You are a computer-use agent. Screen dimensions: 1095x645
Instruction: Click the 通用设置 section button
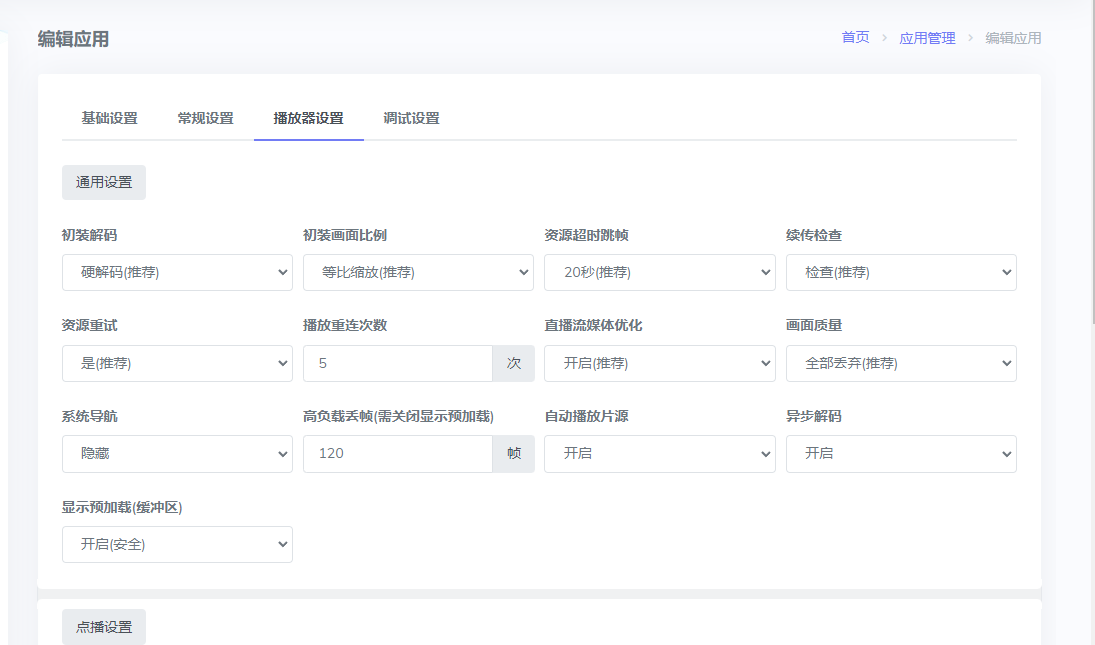coord(103,182)
